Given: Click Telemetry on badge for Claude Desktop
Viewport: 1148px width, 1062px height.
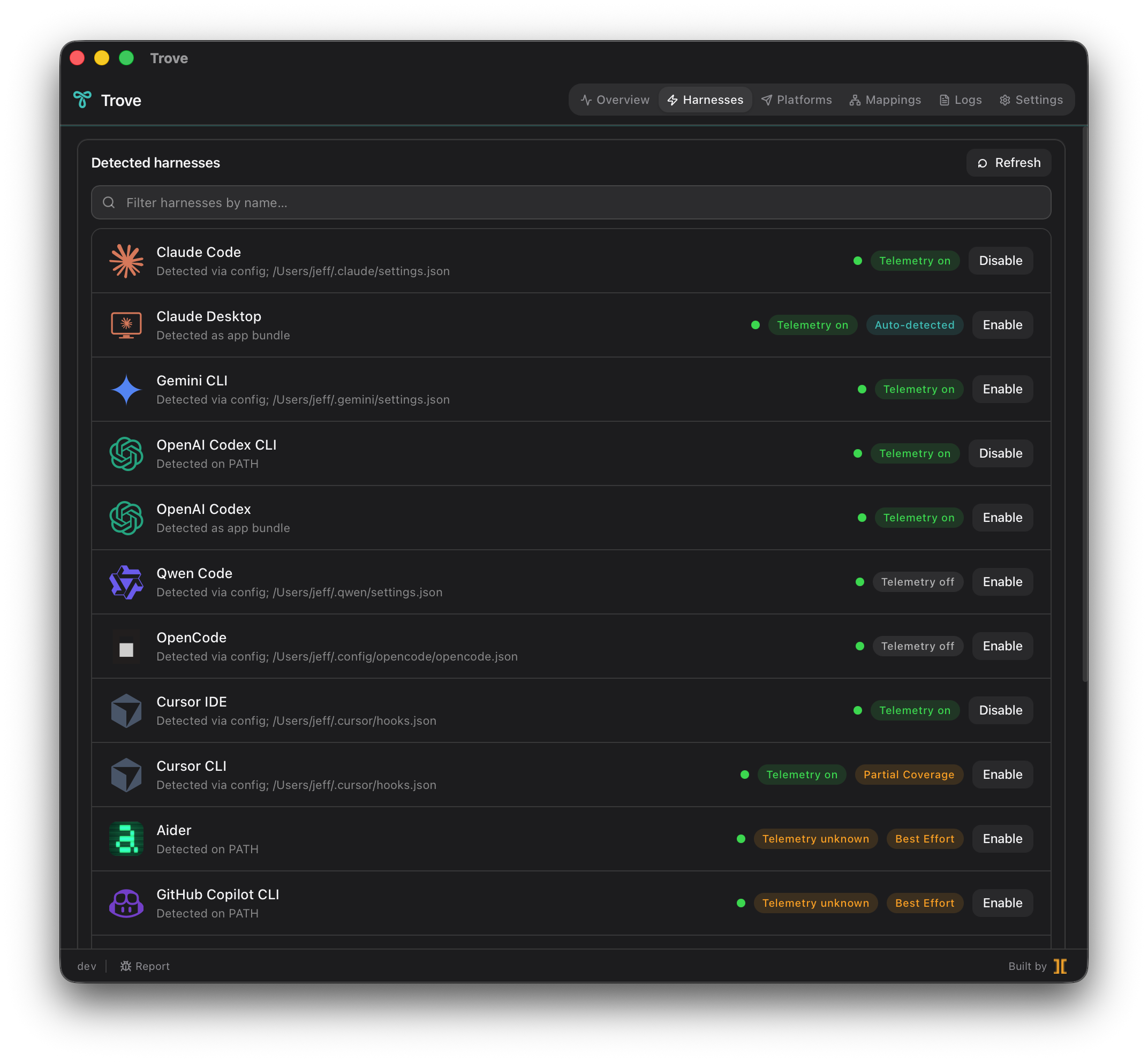Looking at the screenshot, I should pos(812,325).
